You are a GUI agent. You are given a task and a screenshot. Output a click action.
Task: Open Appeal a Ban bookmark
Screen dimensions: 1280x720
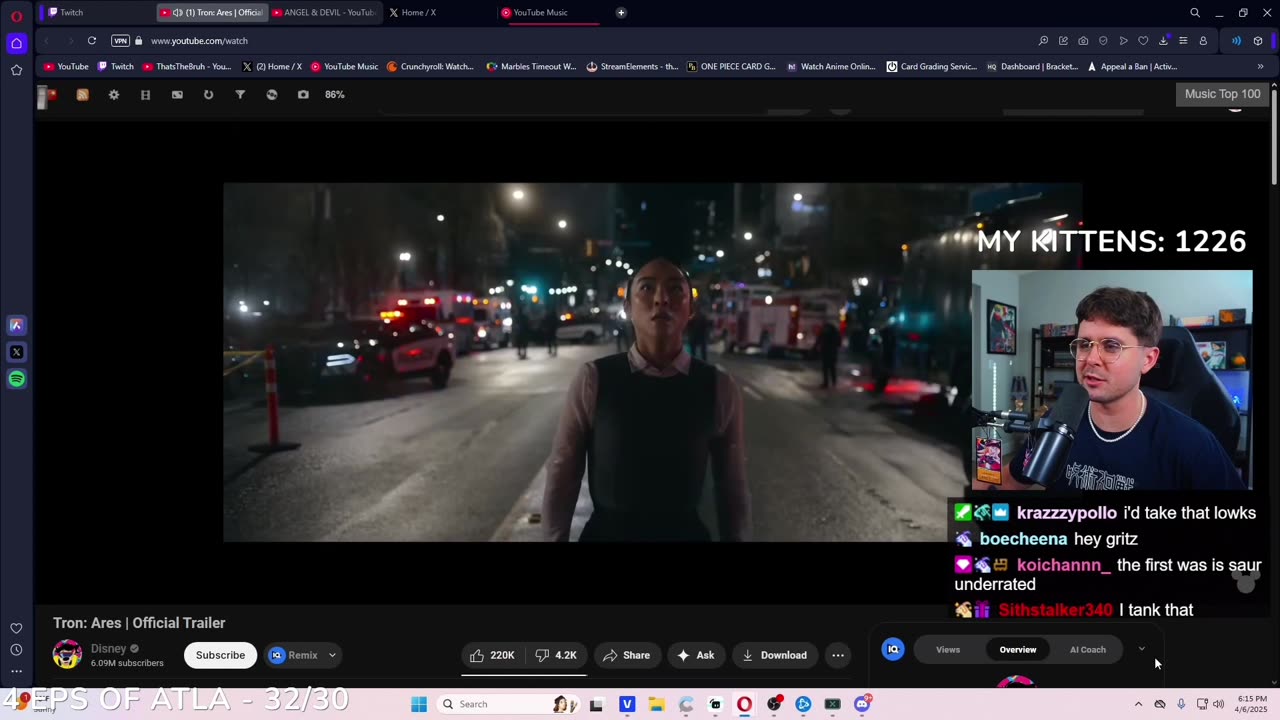click(1131, 67)
